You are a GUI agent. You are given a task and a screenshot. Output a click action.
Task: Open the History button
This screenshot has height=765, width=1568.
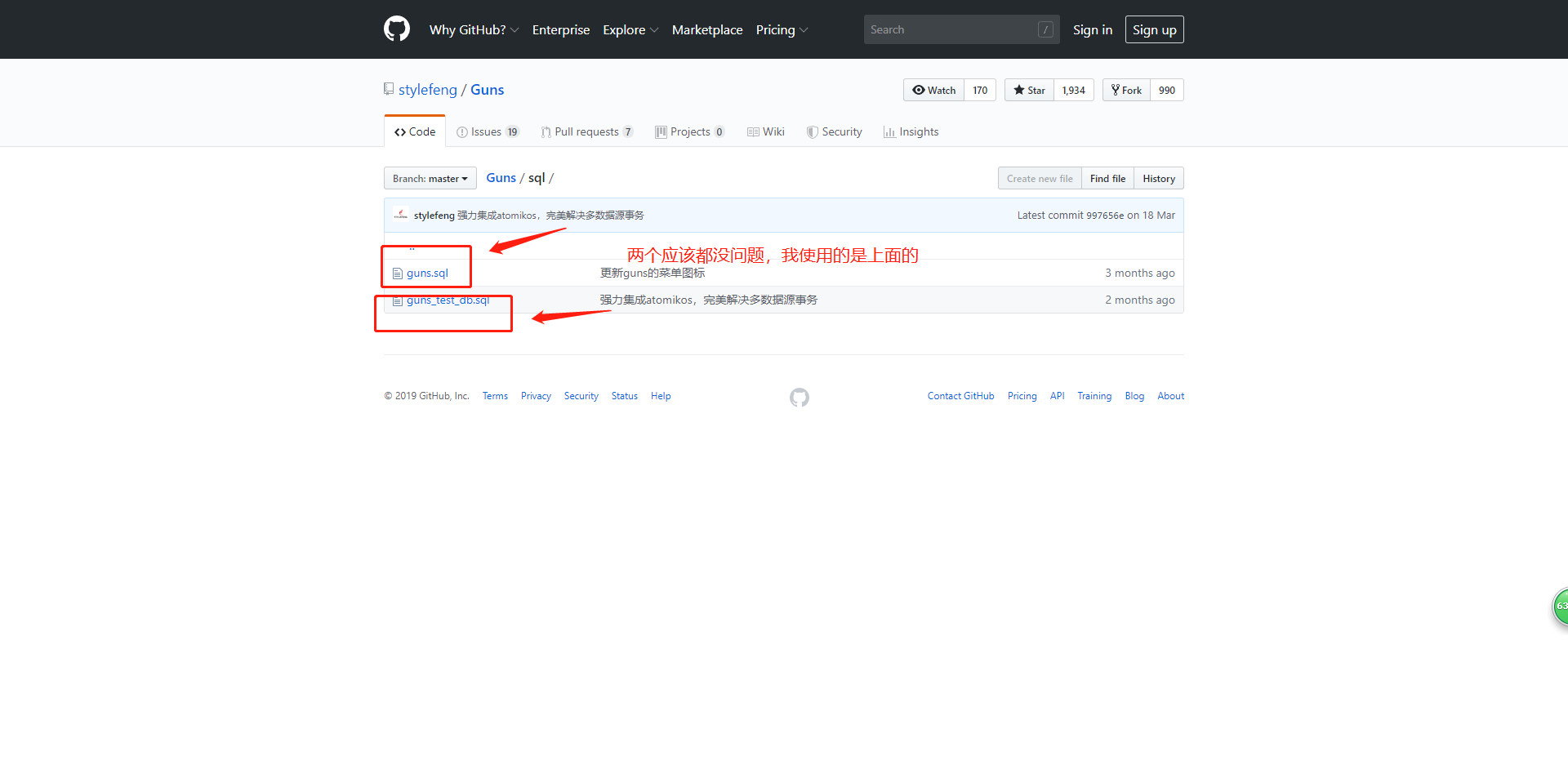tap(1159, 178)
